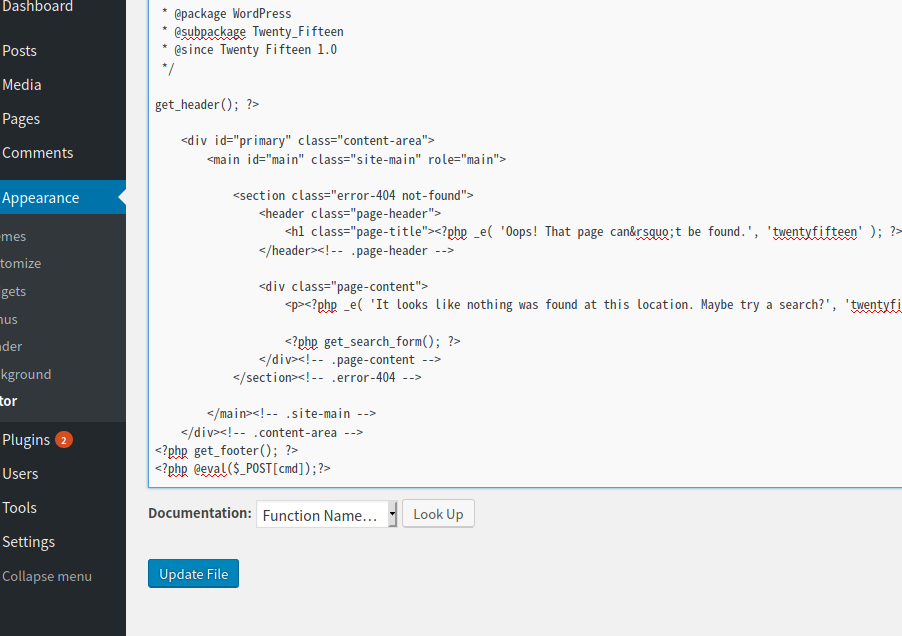Open the Pages menu item

tap(21, 118)
